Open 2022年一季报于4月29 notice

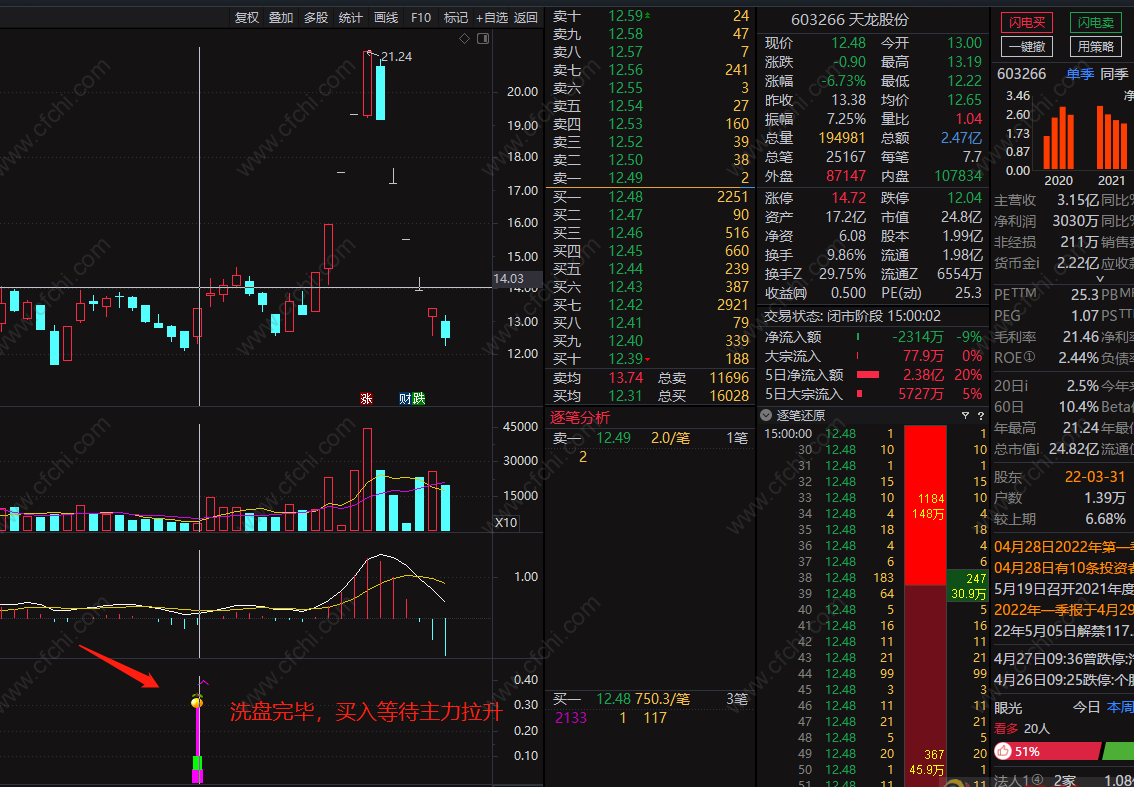click(x=1064, y=610)
